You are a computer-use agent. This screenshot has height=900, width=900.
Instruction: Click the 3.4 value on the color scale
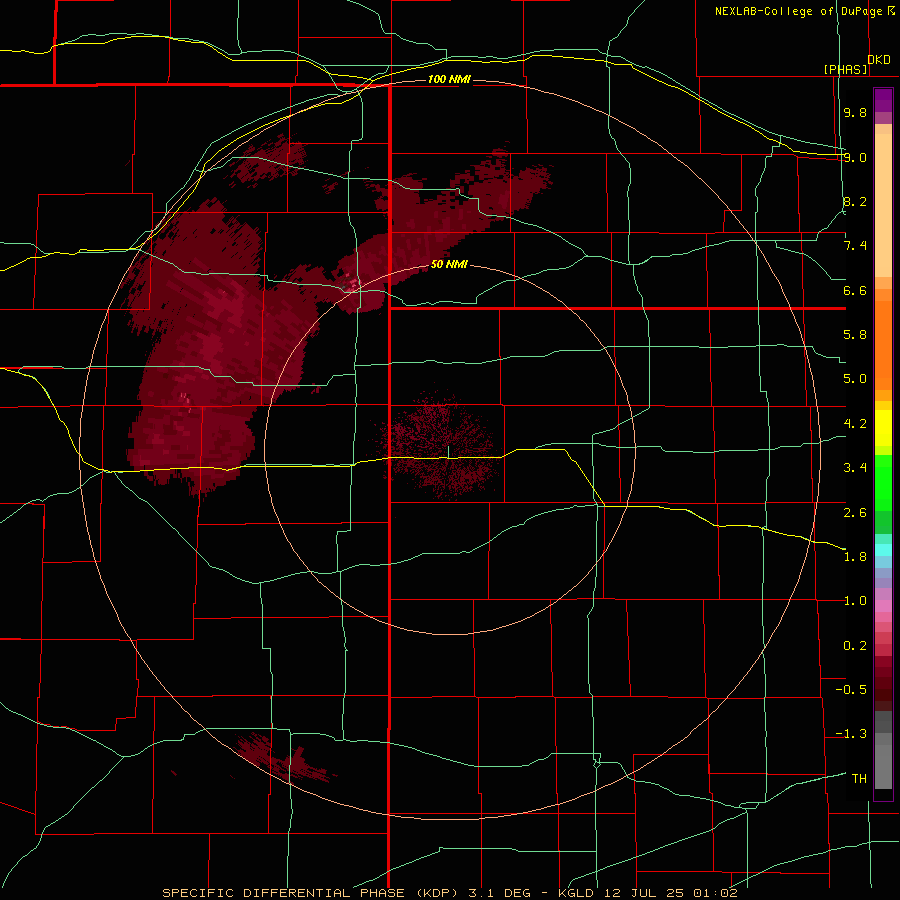[x=855, y=468]
